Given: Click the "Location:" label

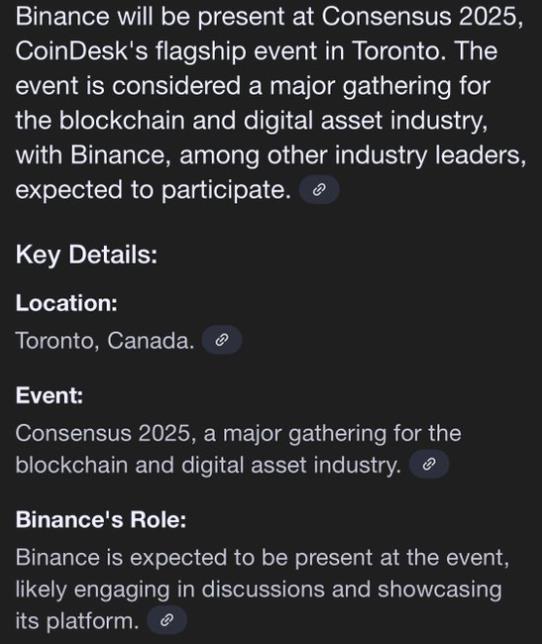Looking at the screenshot, I should [67, 303].
